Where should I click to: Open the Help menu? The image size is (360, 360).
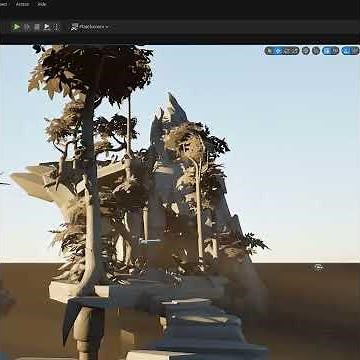tap(42, 4)
